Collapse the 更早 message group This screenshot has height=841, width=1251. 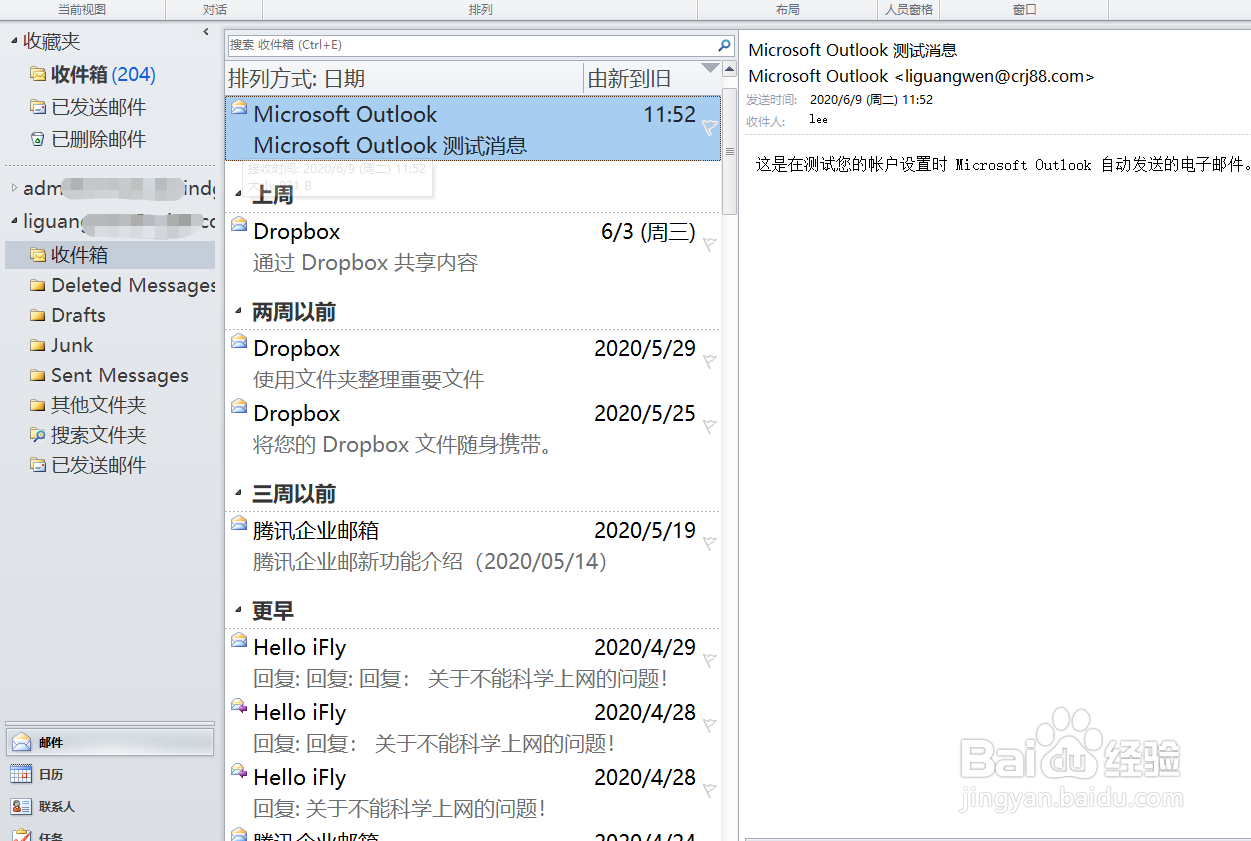(238, 608)
